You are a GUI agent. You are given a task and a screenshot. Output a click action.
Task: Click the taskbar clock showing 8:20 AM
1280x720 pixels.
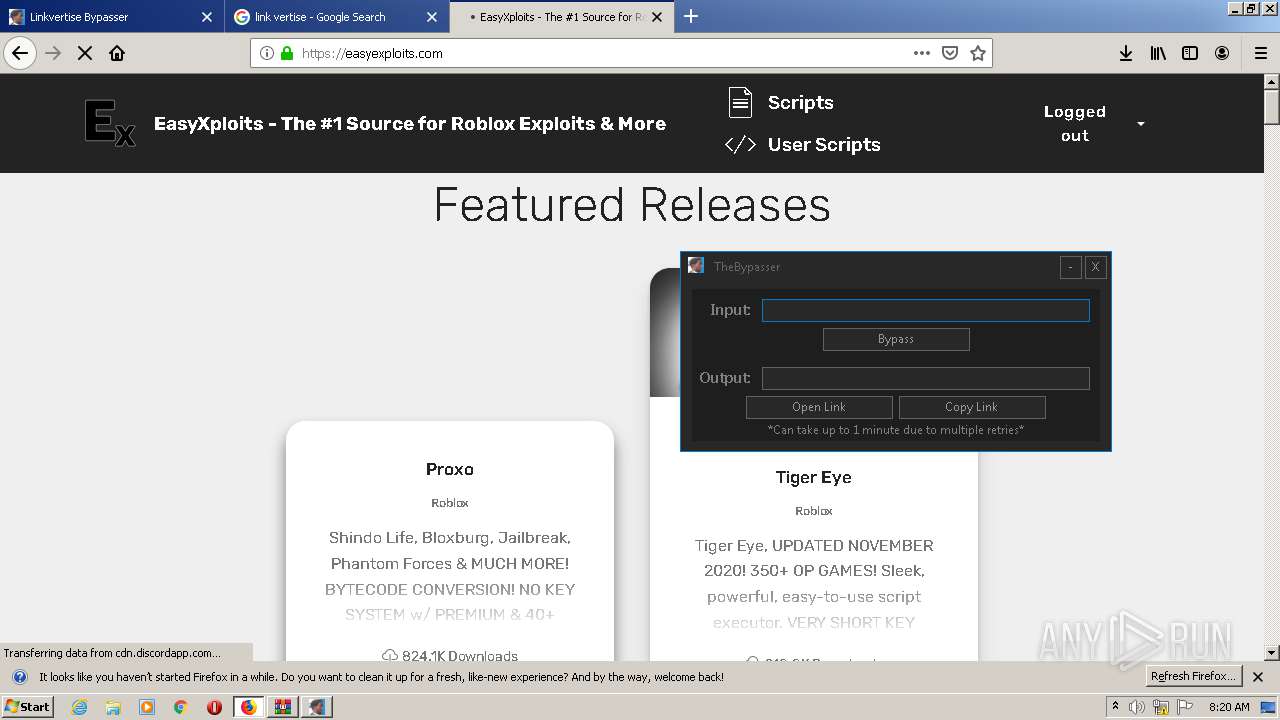point(1229,707)
